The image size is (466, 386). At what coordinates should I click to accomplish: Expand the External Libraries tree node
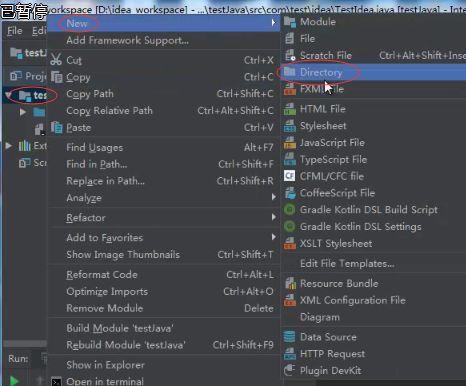point(9,145)
